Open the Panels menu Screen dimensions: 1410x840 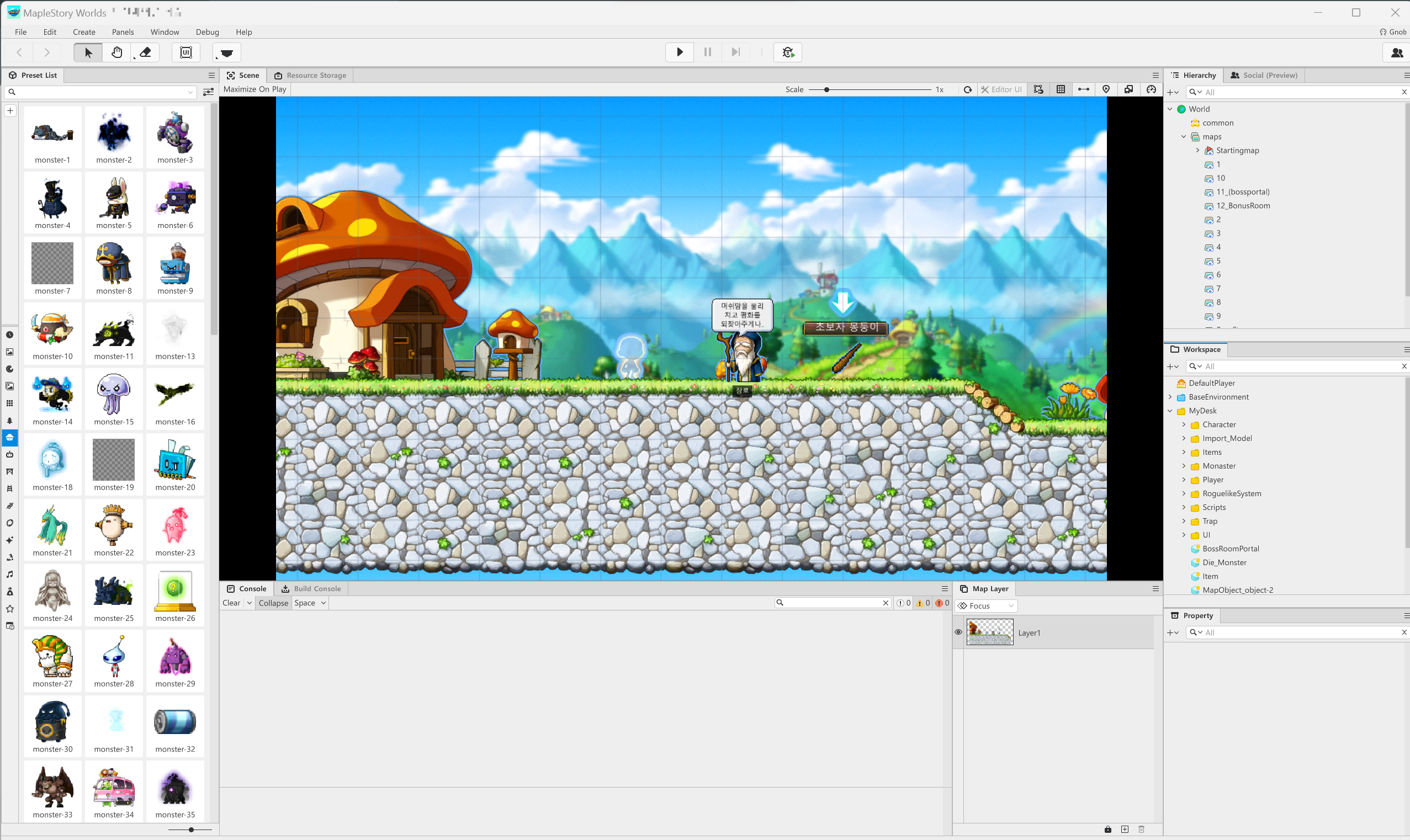(123, 32)
